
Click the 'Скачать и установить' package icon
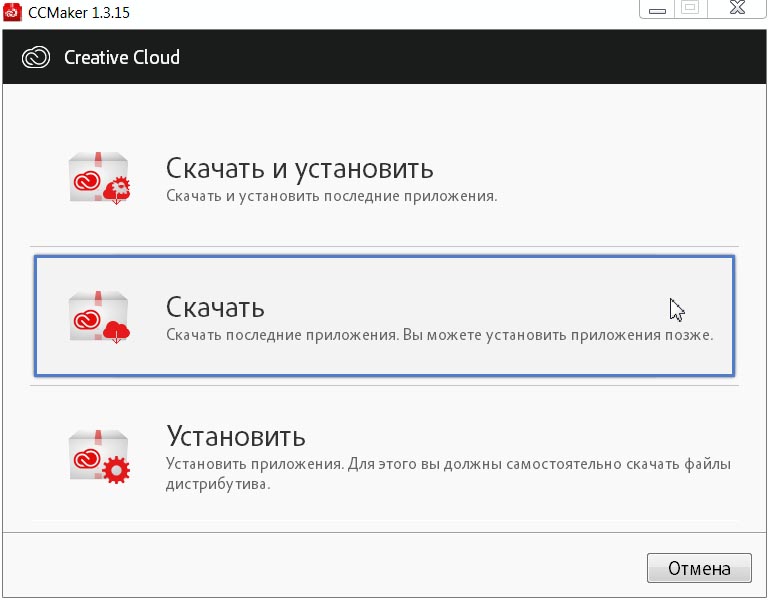click(x=100, y=178)
